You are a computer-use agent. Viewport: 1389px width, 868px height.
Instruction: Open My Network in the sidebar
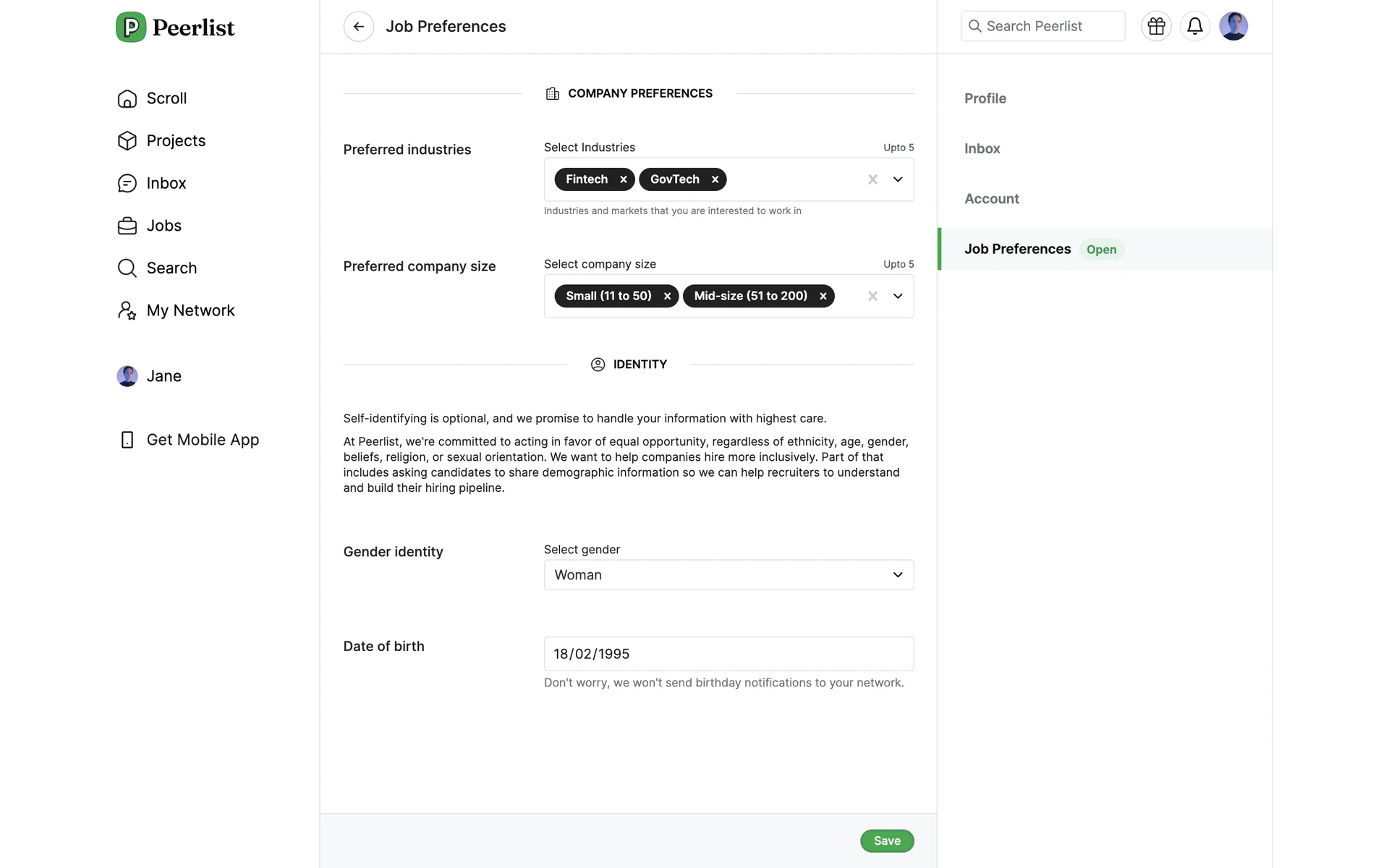tap(190, 311)
